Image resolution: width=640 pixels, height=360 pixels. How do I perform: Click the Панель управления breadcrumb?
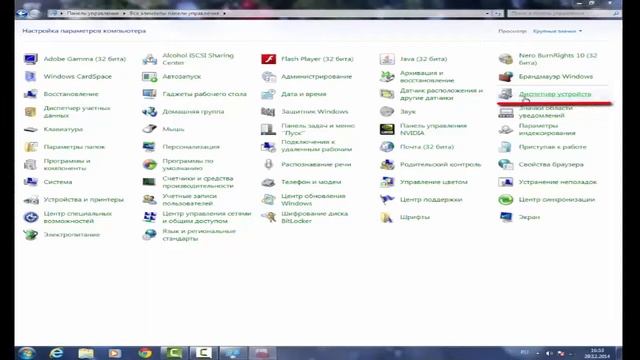coord(93,13)
